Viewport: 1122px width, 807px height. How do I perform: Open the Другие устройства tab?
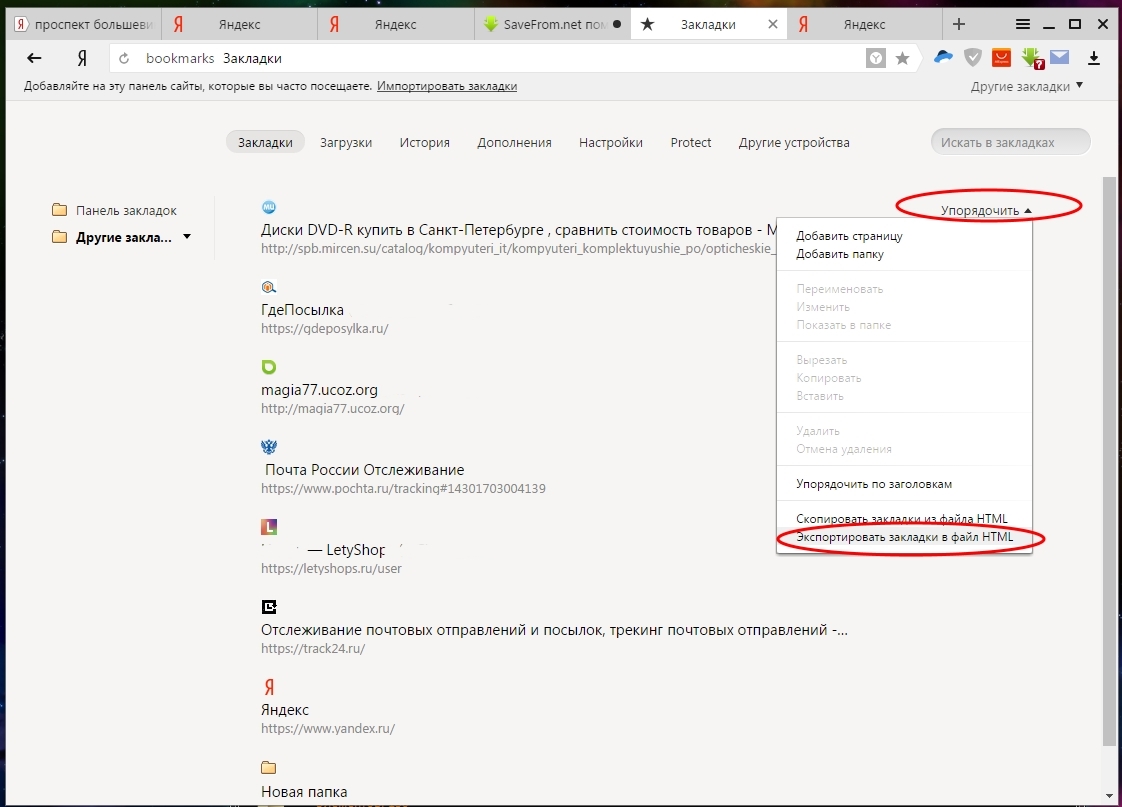(794, 142)
